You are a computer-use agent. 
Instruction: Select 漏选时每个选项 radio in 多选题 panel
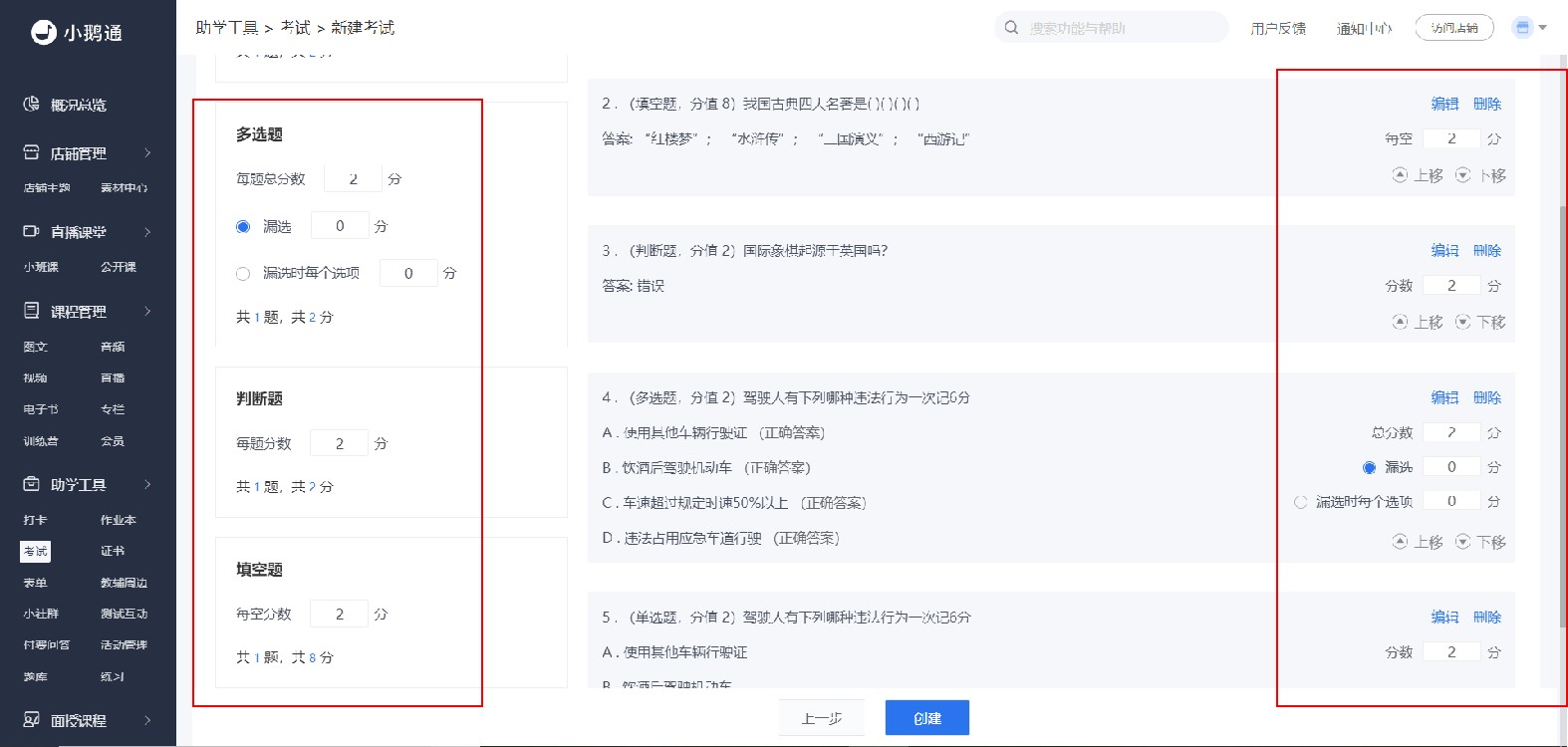(x=243, y=273)
